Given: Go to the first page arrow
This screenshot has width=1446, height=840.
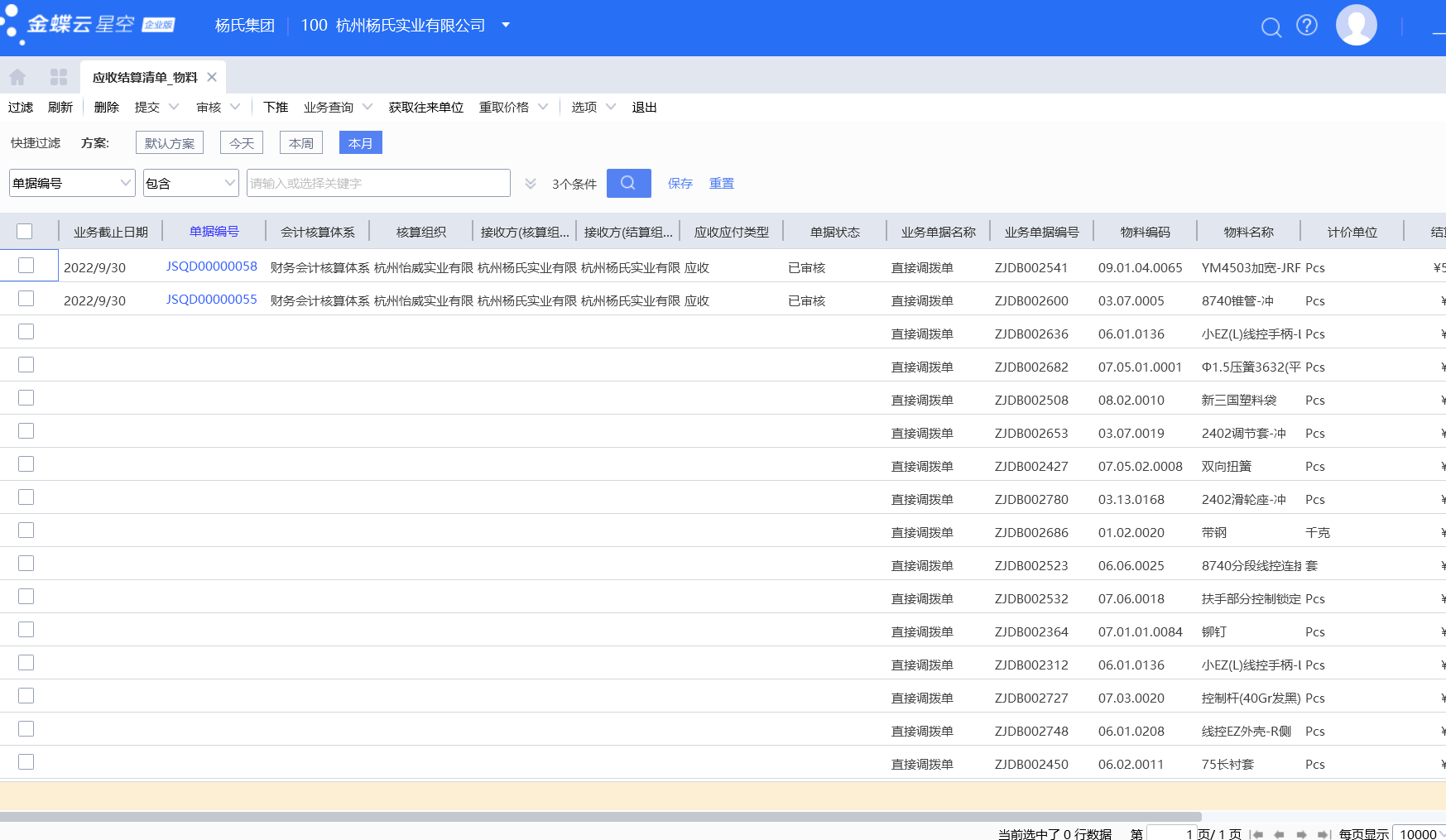Looking at the screenshot, I should coord(1257,834).
